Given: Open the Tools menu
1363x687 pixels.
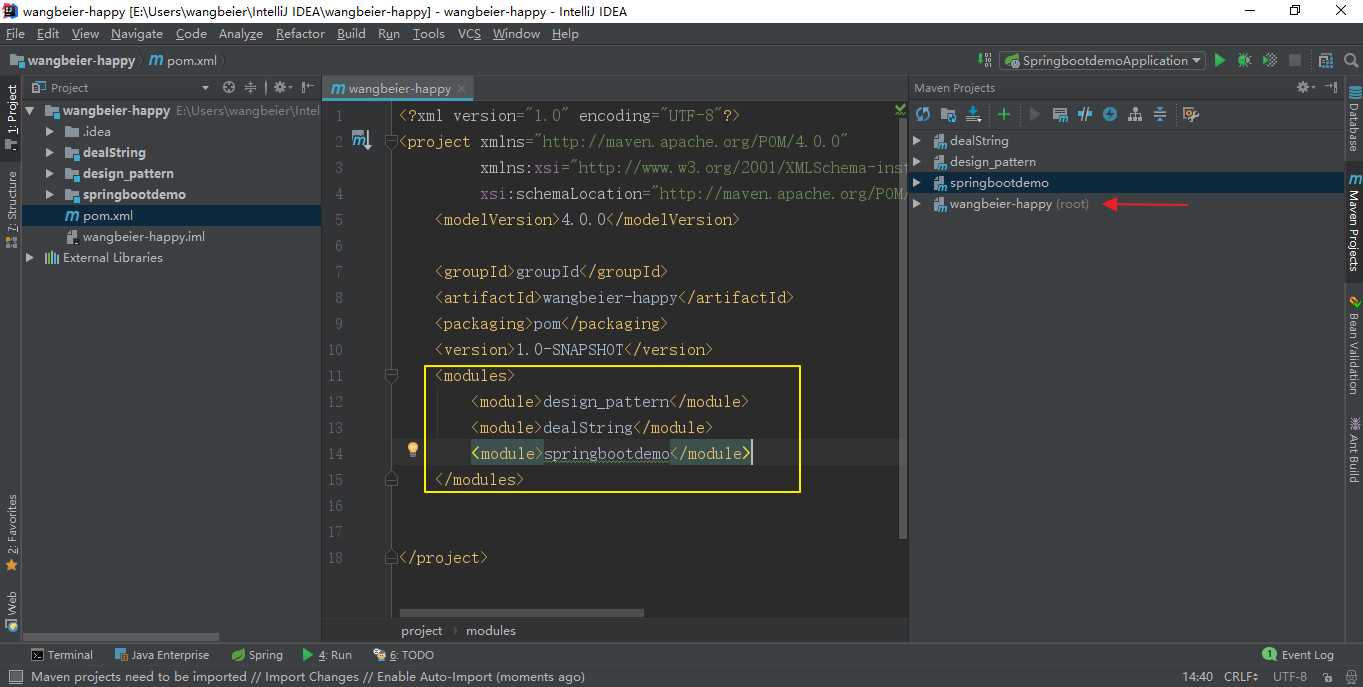Looking at the screenshot, I should pos(428,33).
